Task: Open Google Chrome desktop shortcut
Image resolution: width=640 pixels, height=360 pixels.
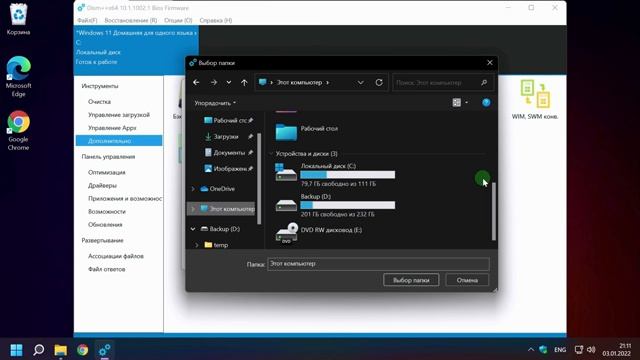Action: [18, 130]
